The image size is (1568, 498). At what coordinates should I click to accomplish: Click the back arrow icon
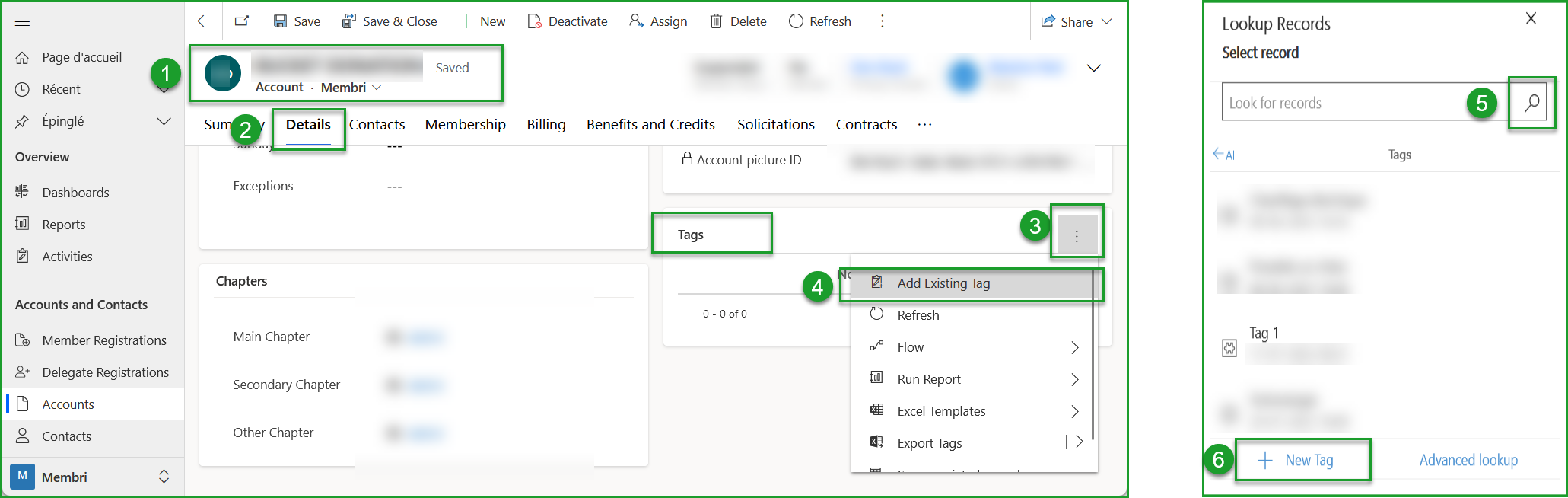tap(203, 21)
